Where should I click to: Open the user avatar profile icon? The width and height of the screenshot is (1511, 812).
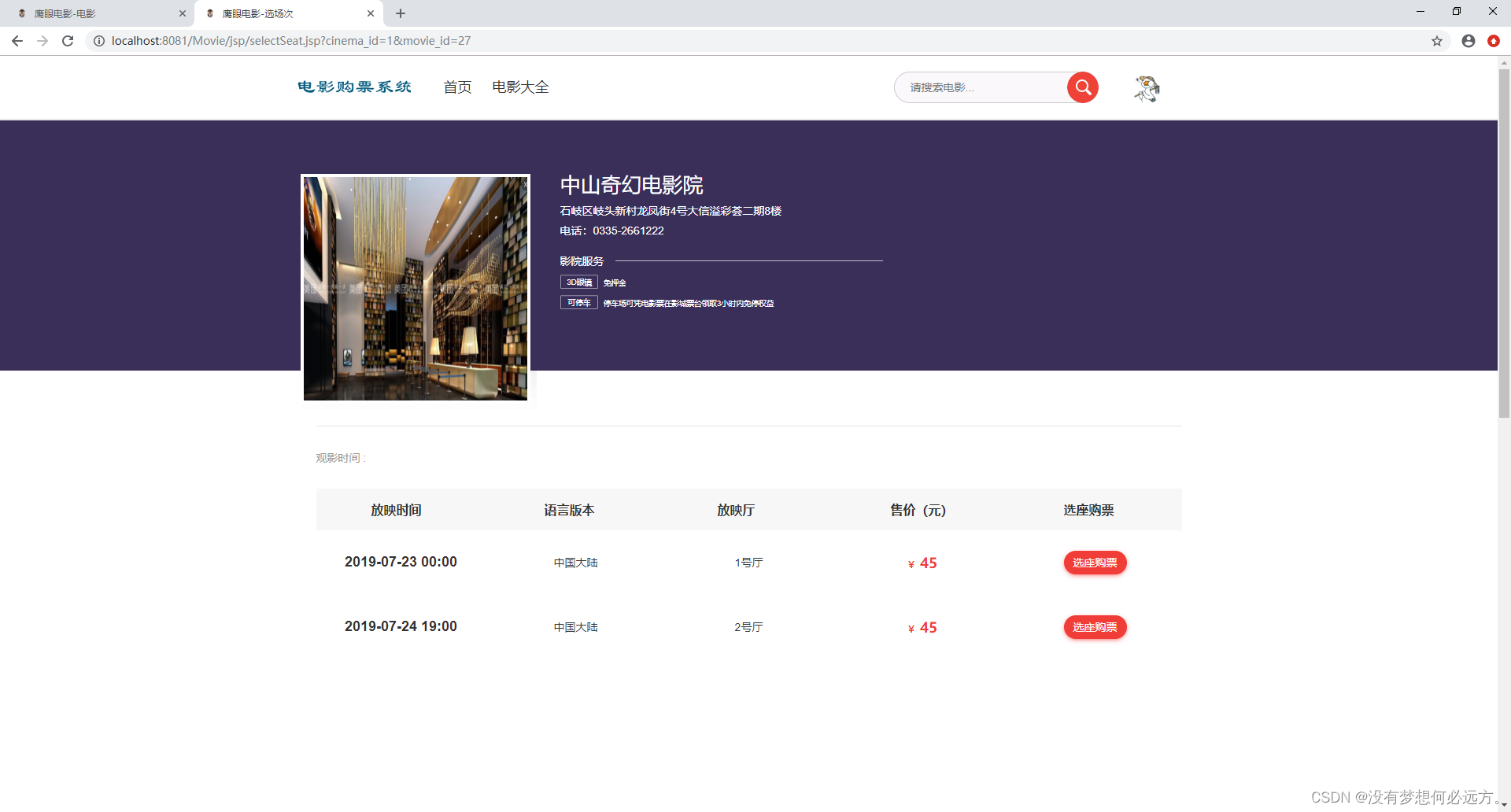[x=1147, y=88]
